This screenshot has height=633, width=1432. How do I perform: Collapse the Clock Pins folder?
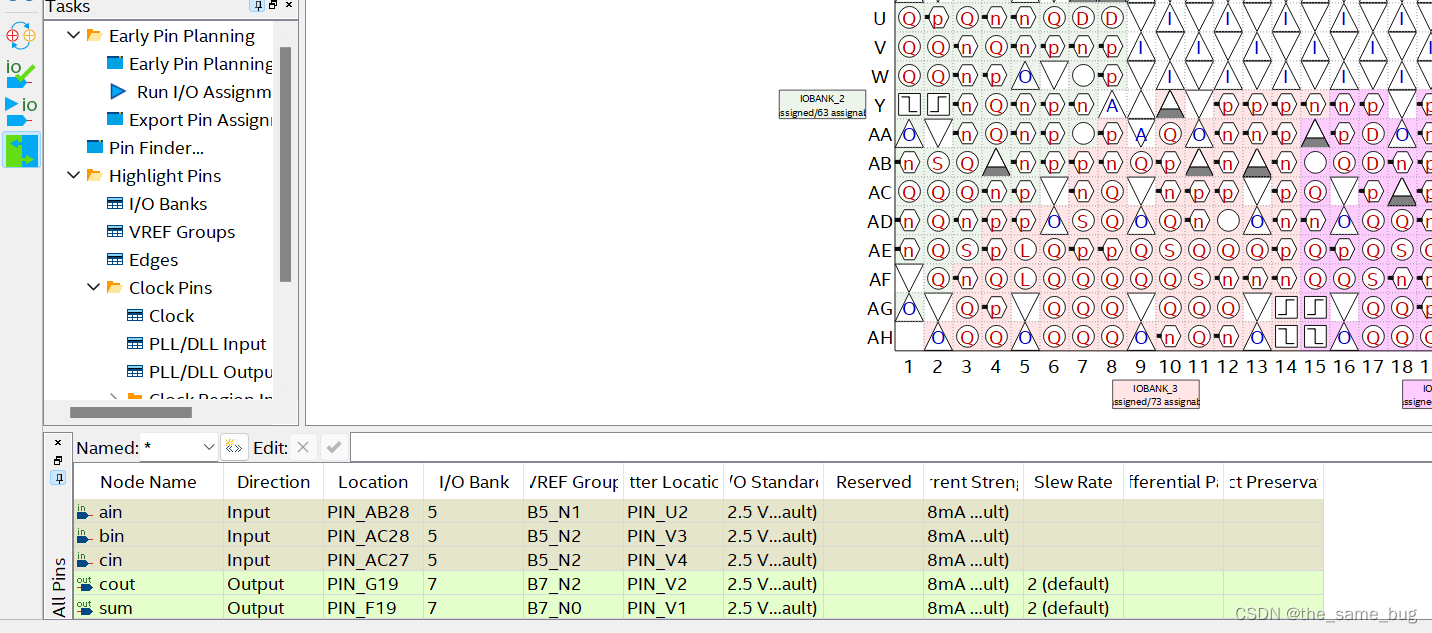click(93, 287)
